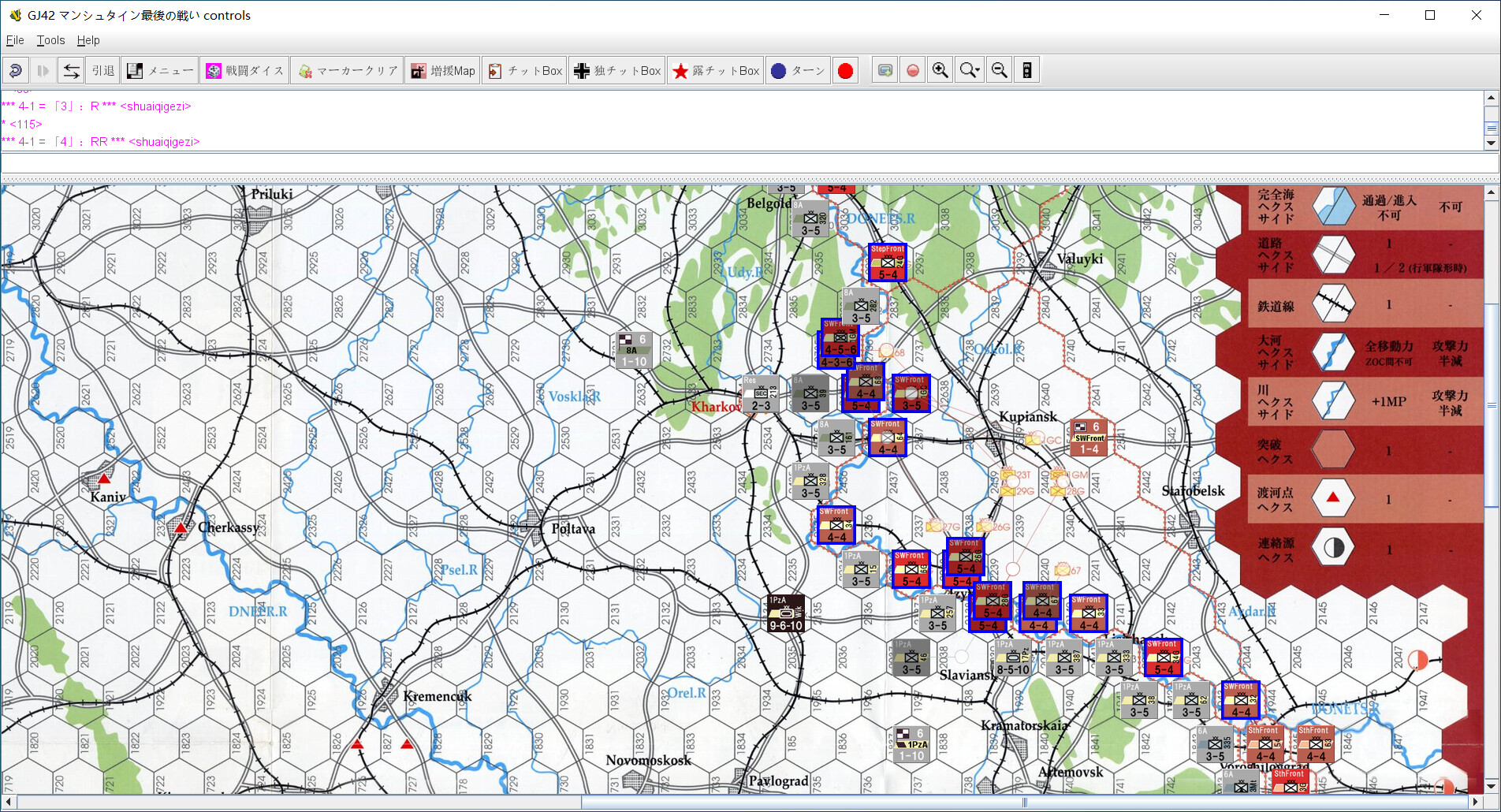The width and height of the screenshot is (1501, 812).
Task: Click the map vertical scrollbar down arrow
Action: [x=1491, y=787]
